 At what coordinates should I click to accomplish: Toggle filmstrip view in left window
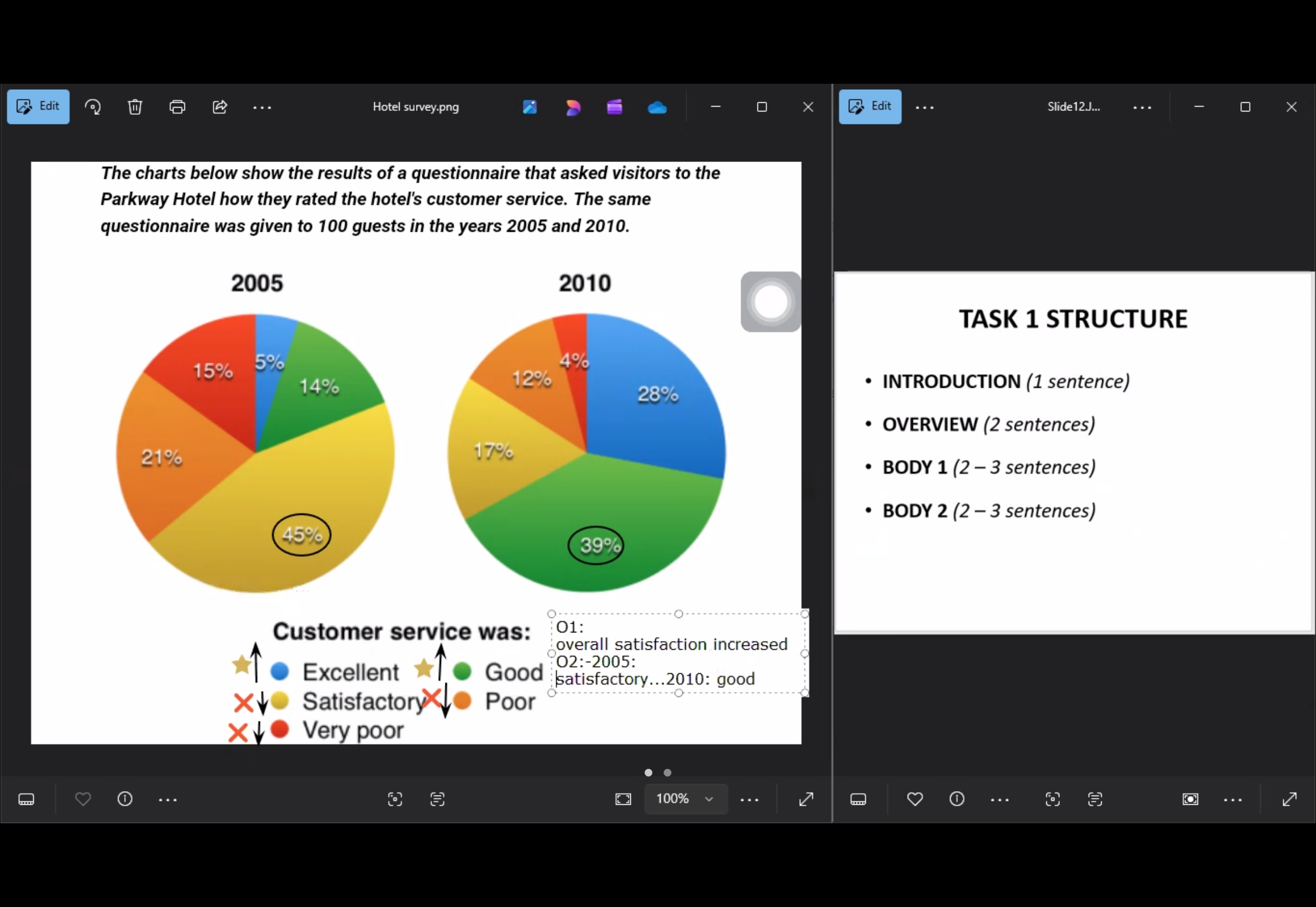coord(26,799)
